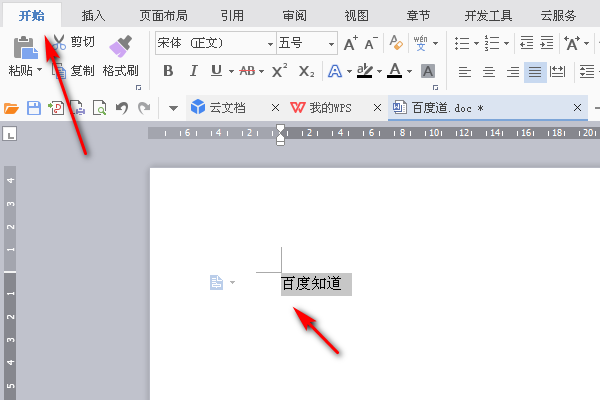Image resolution: width=600 pixels, height=400 pixels.
Task: Apply the text highlight color
Action: 364,71
